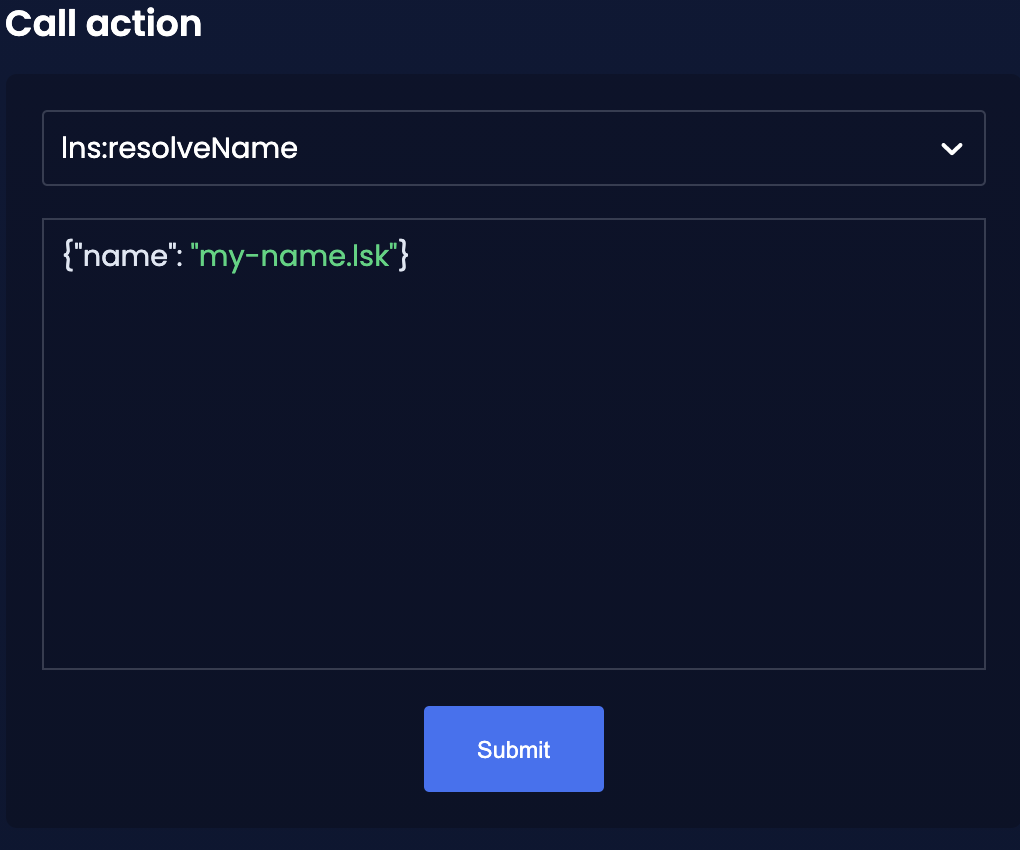
Task: Click the lns:resolveName selected option text
Action: tap(179, 148)
